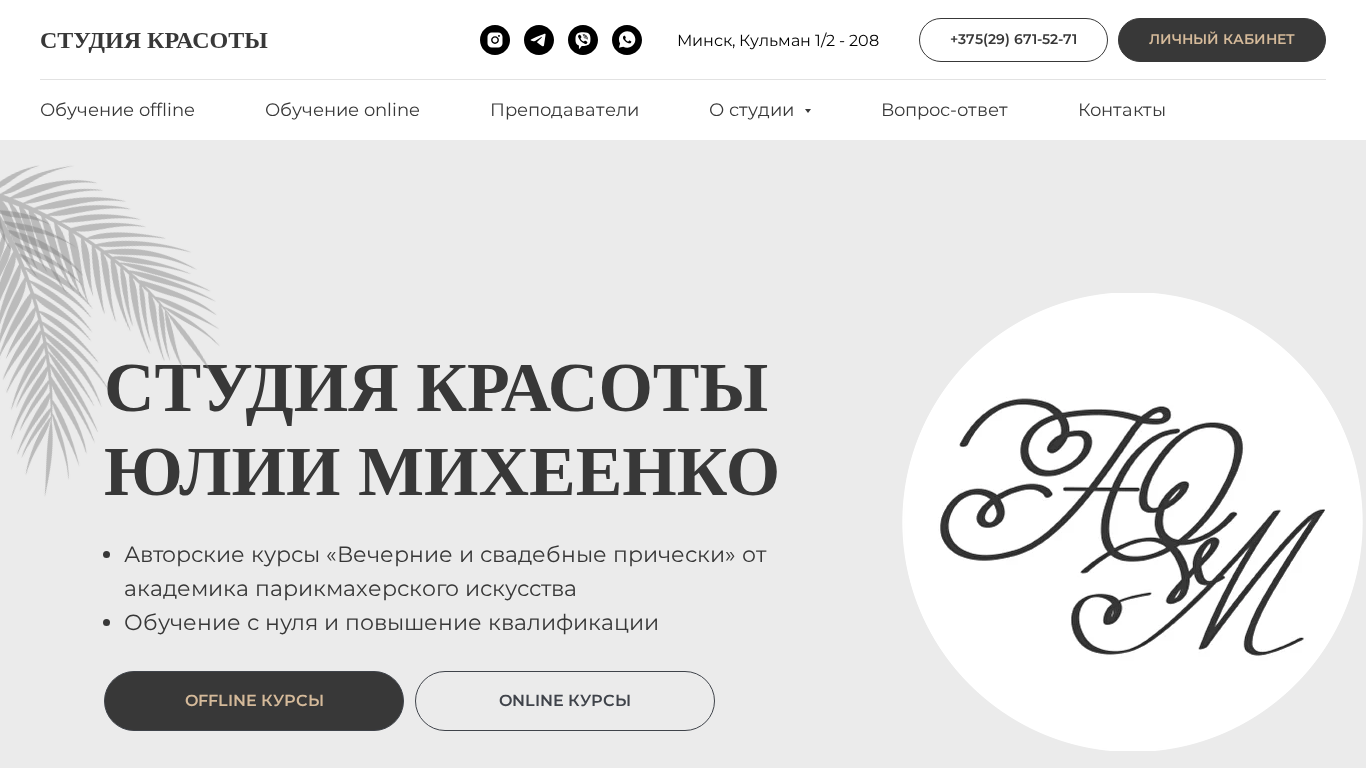
Task: Click the address Минск, Кульман 1/2 - 208
Action: tap(778, 40)
